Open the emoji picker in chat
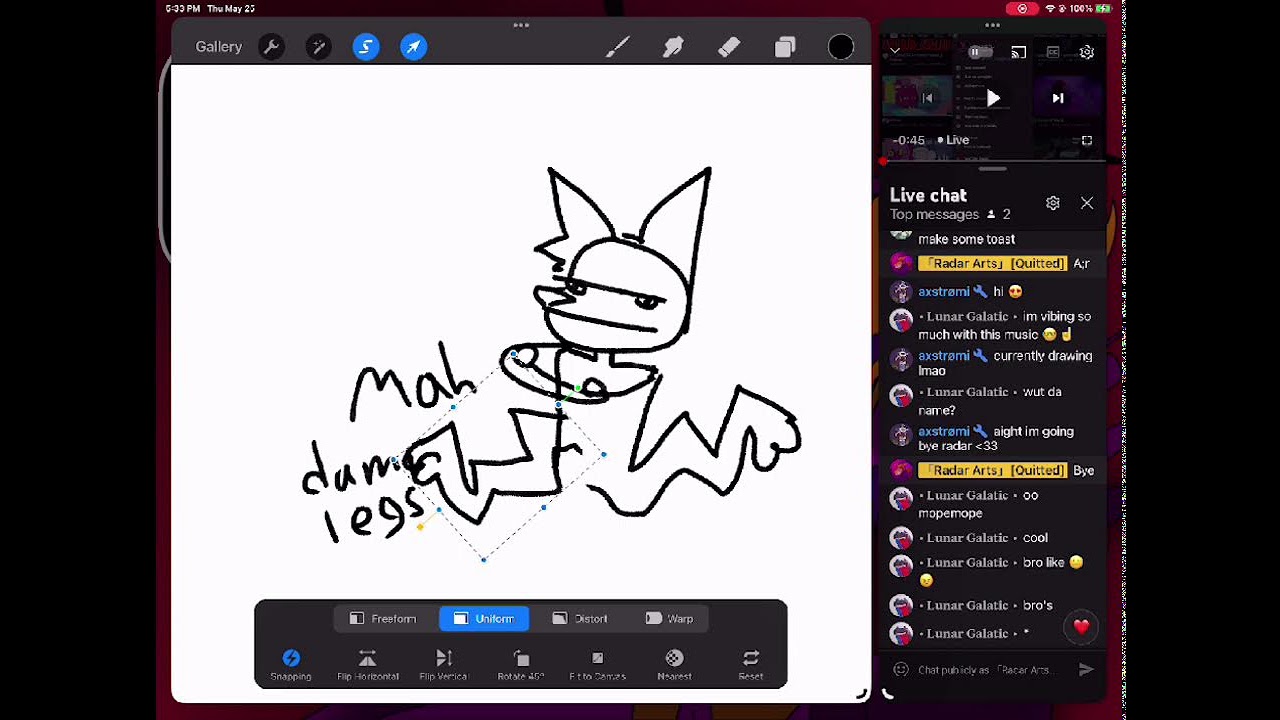 pos(901,670)
